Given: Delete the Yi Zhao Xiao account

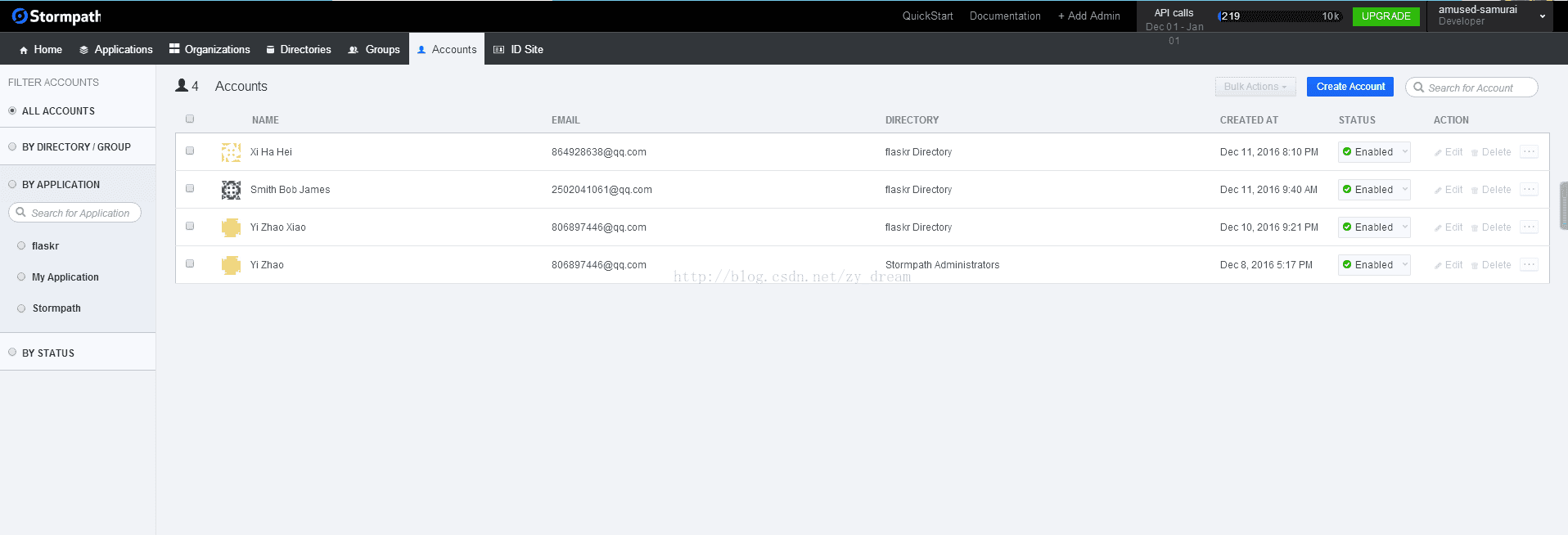Looking at the screenshot, I should coord(1491,227).
